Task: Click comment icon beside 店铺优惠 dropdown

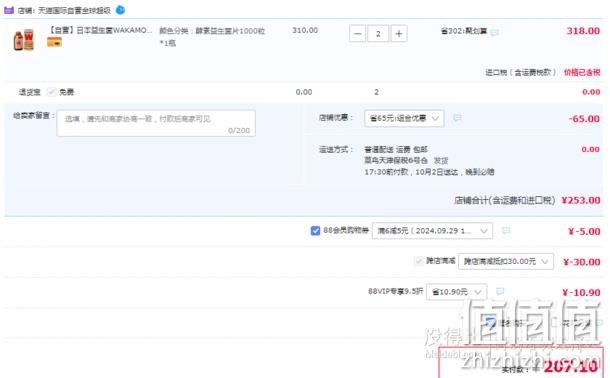Action: click(x=458, y=118)
